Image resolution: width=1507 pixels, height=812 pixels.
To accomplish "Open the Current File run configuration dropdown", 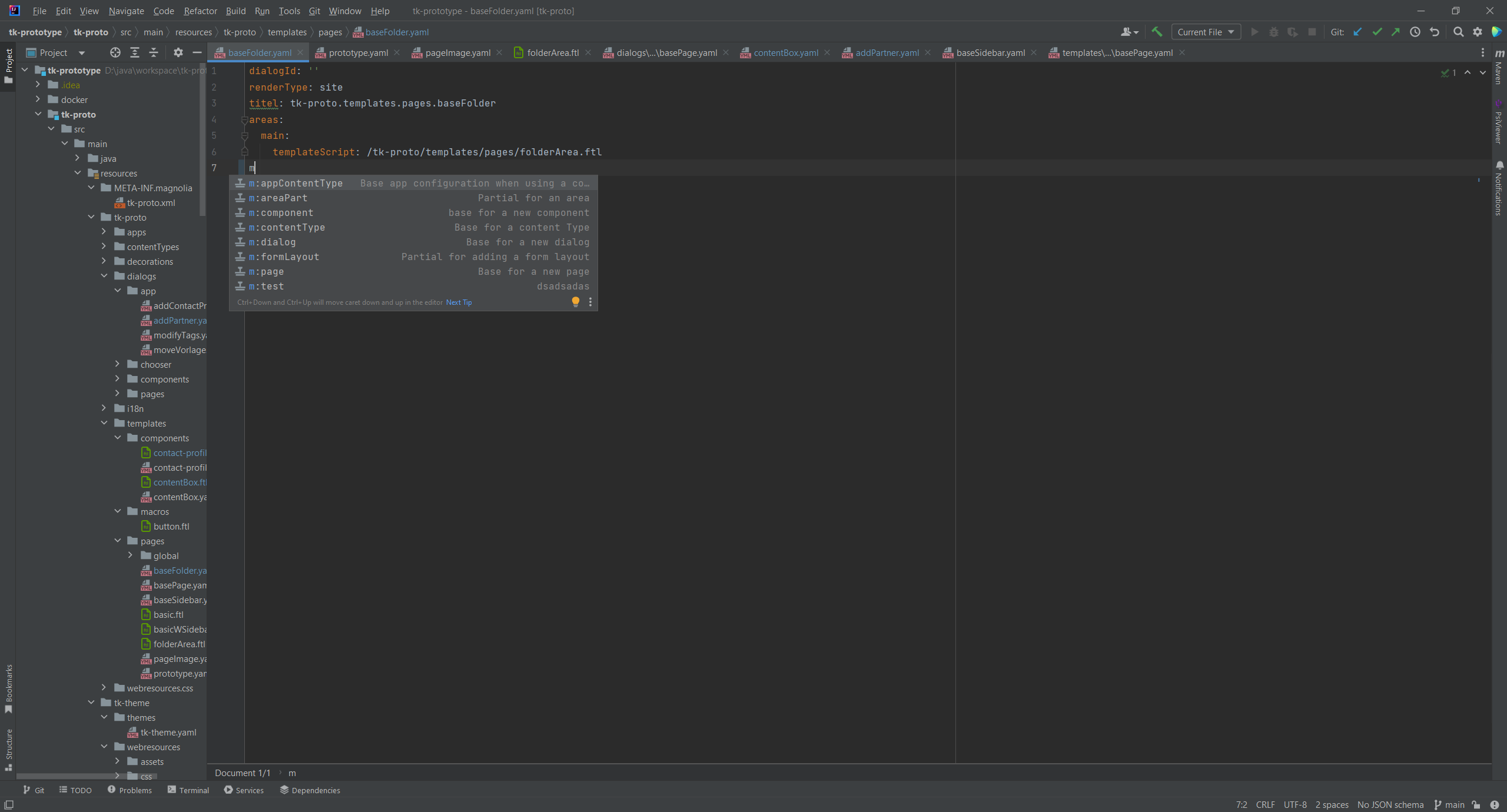I will click(1206, 32).
